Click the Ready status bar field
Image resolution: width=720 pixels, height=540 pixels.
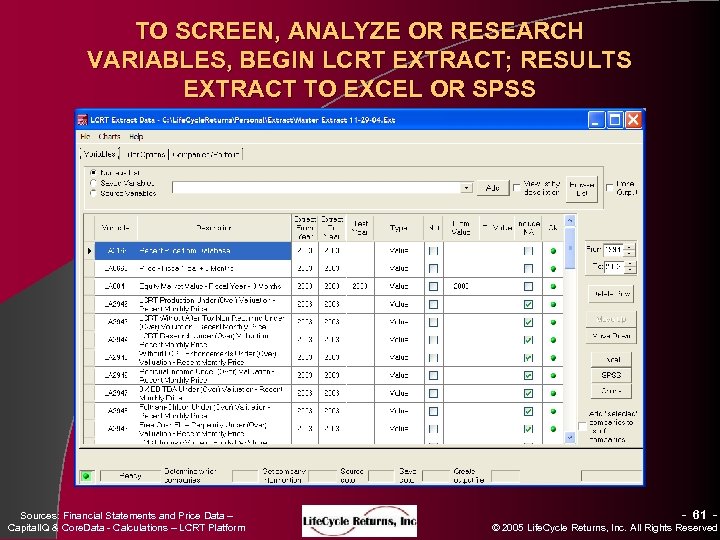tap(130, 476)
